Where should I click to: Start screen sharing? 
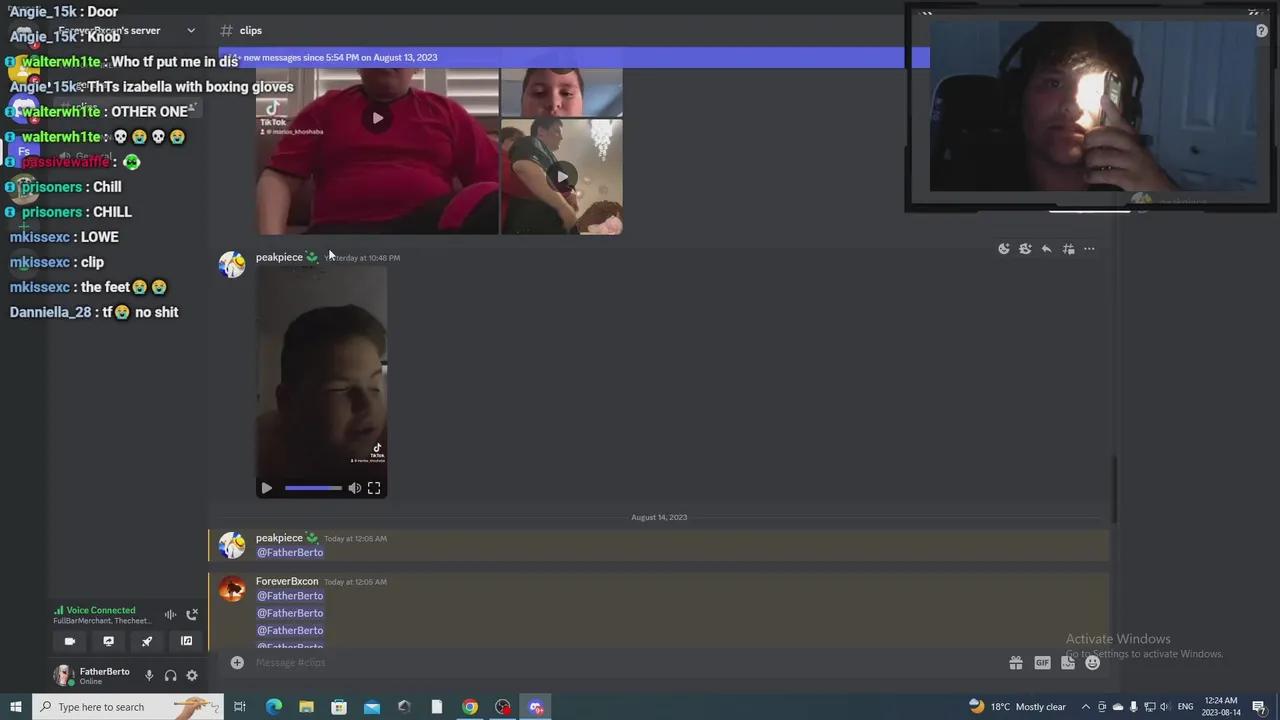pyautogui.click(x=108, y=641)
